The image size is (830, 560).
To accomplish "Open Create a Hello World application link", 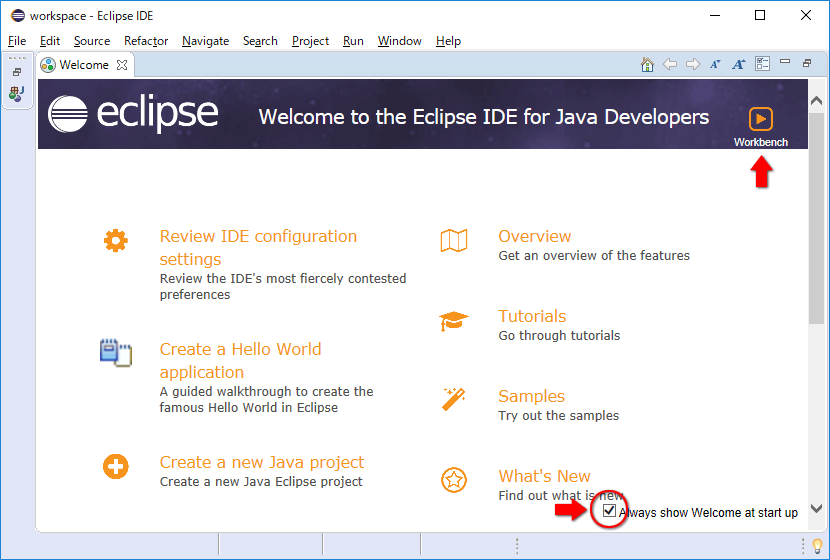I will click(240, 360).
